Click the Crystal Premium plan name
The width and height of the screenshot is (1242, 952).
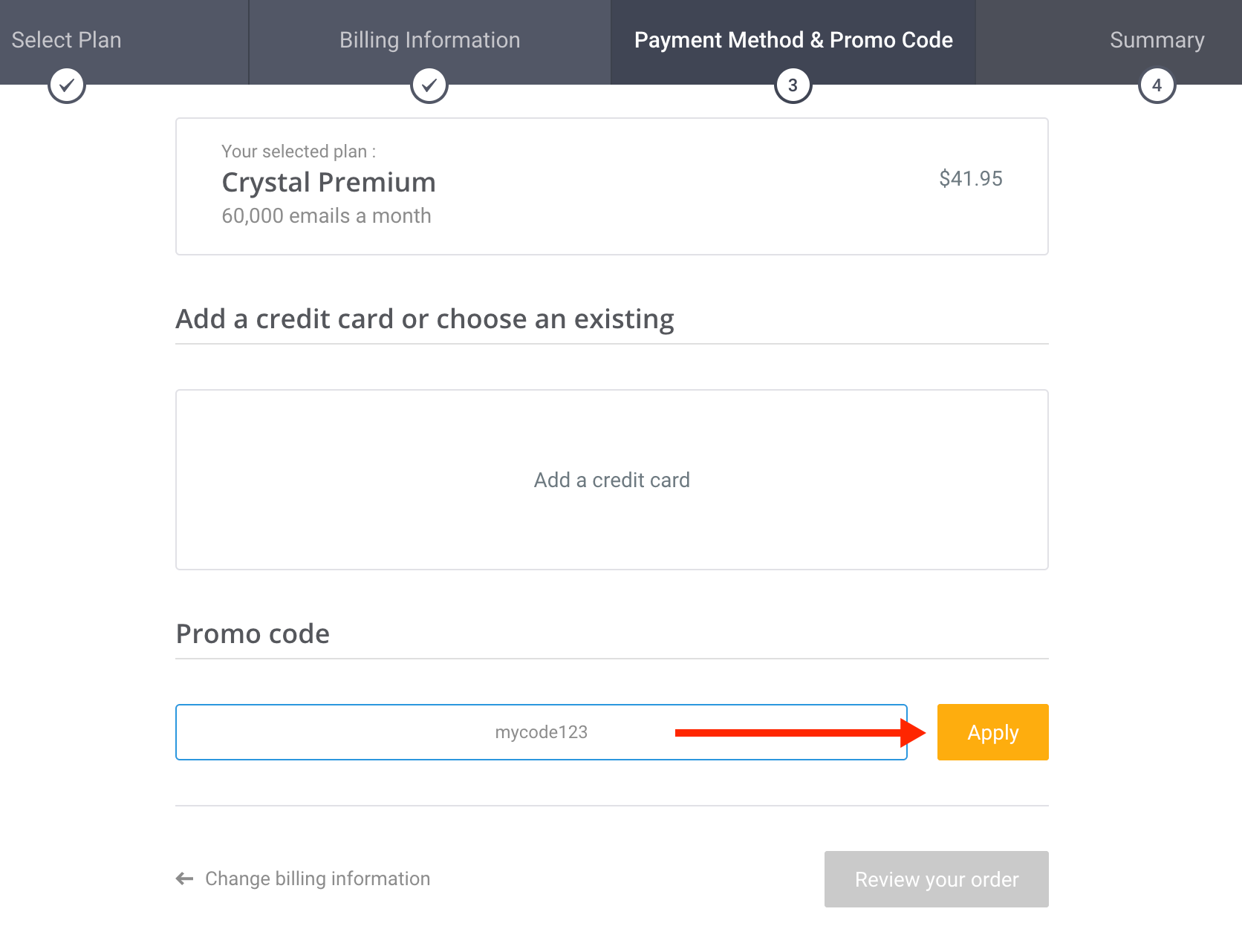click(x=328, y=183)
